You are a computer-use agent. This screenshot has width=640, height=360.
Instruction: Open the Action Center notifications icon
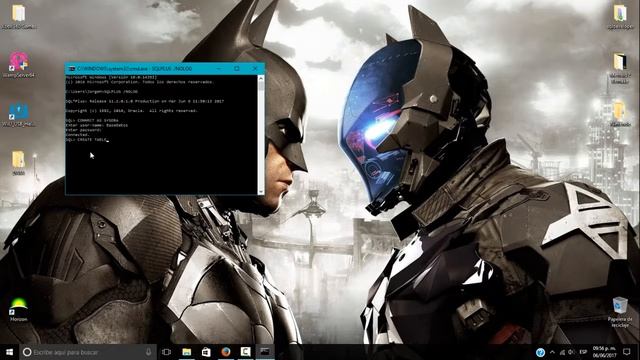point(627,352)
